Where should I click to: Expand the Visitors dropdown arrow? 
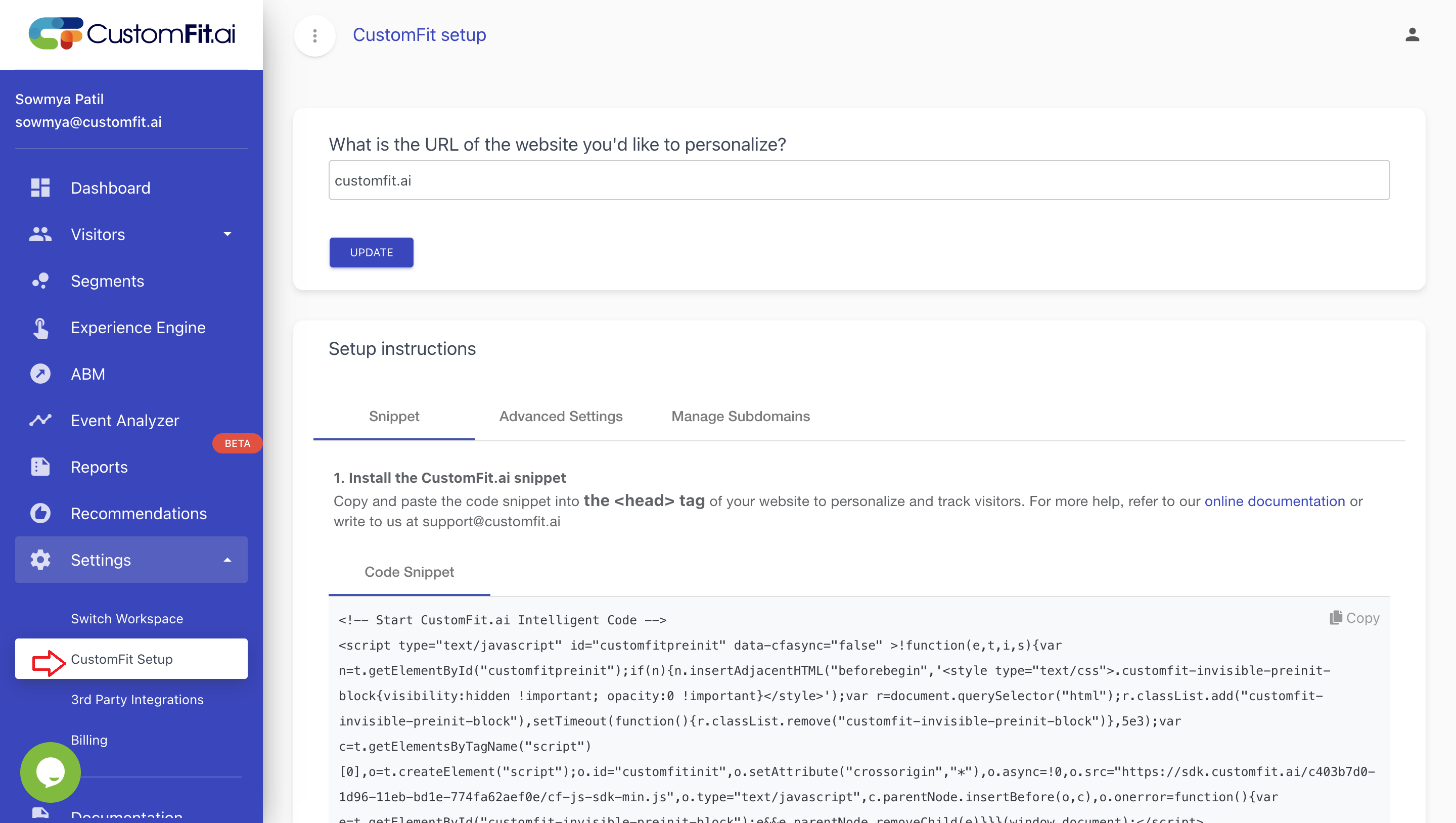[x=227, y=234]
